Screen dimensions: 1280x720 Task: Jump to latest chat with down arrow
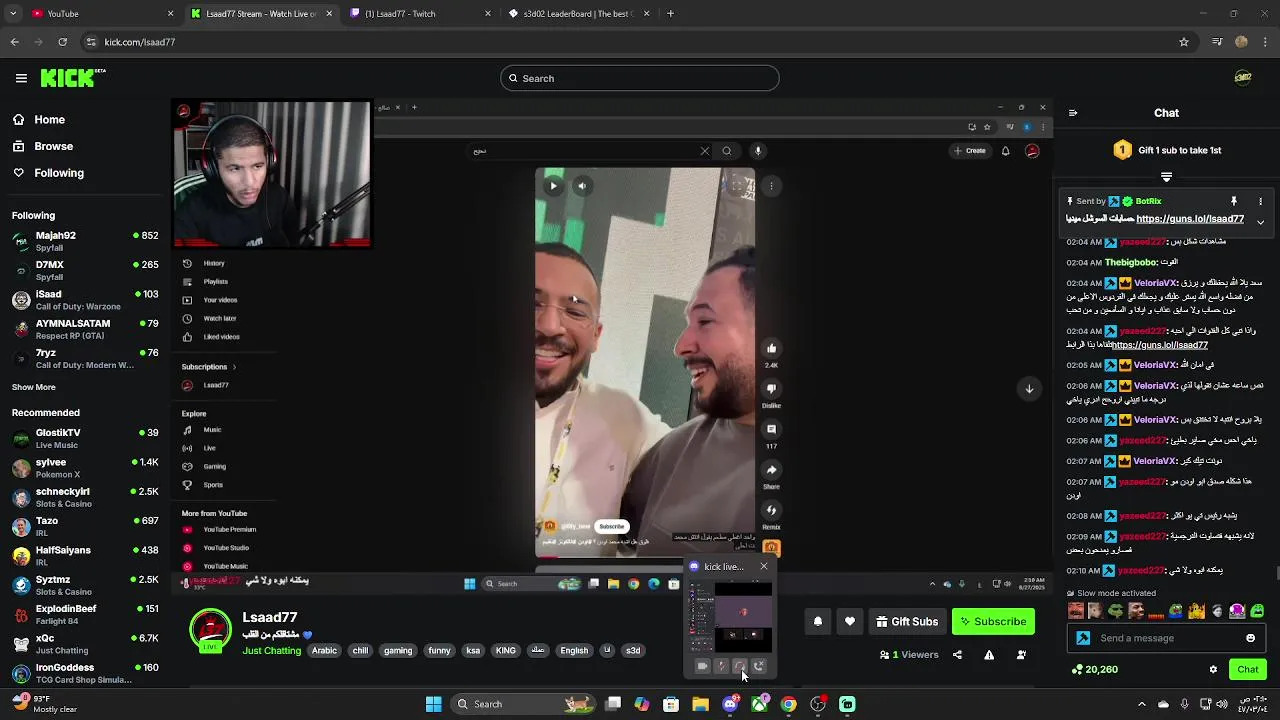pos(1029,389)
